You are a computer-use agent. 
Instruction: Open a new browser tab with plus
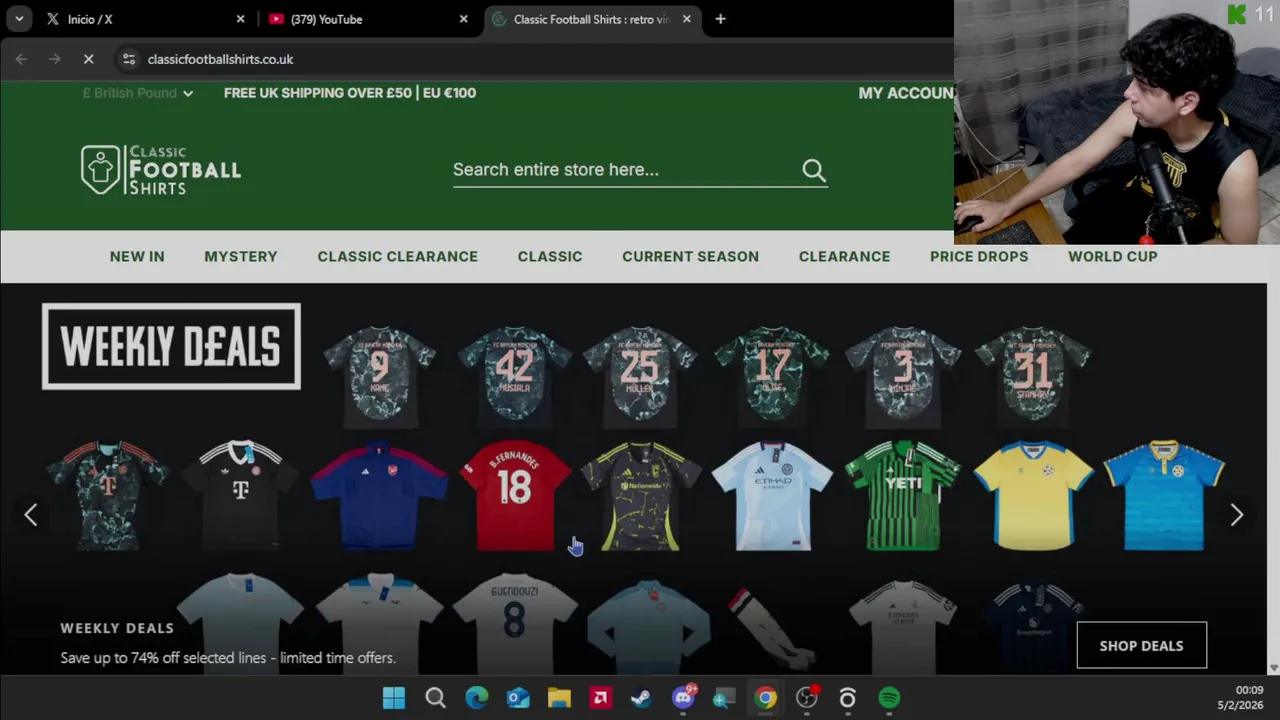point(720,19)
